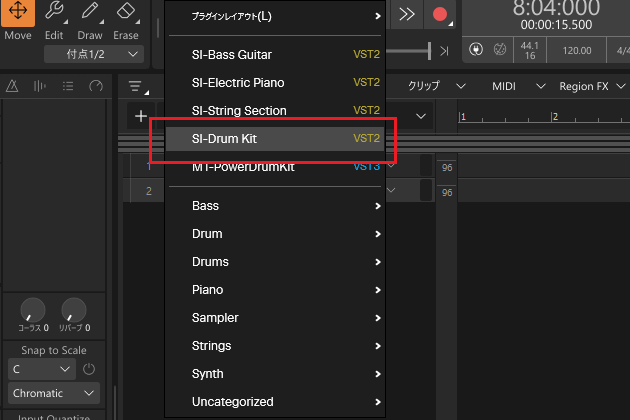The image size is (630, 420).
Task: Click the コーラス chorus knob
Action: (x=33, y=310)
